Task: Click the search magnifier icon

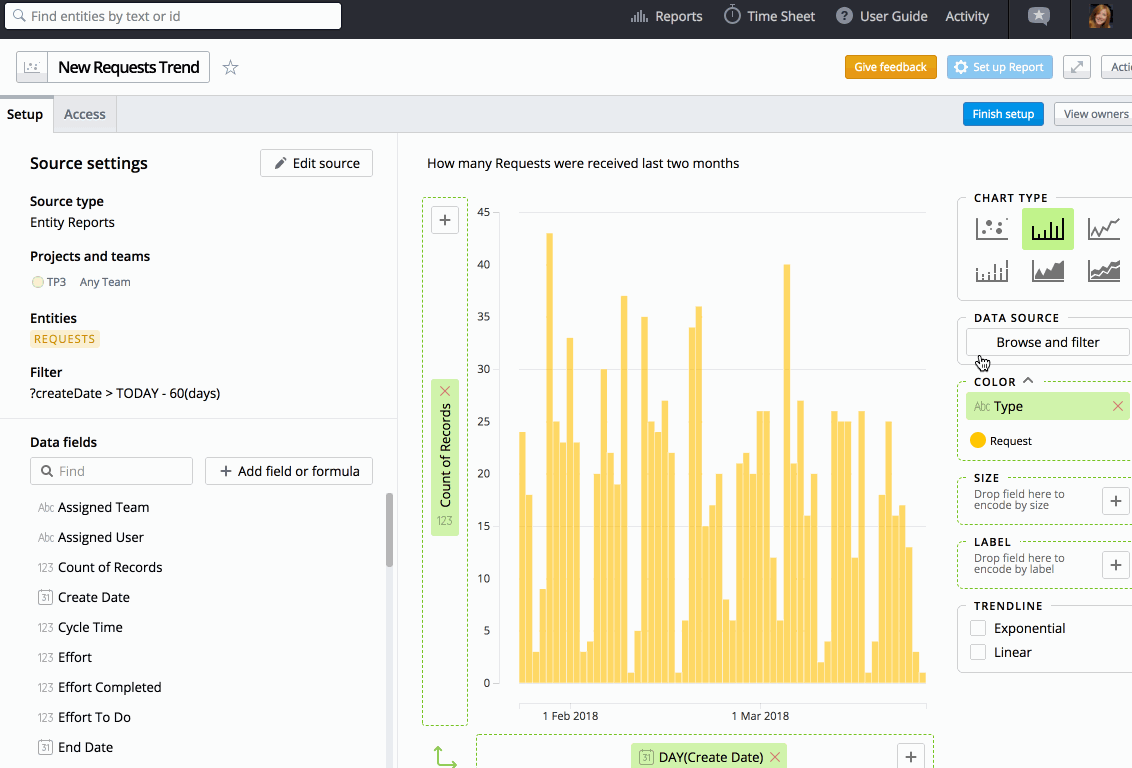Action: pos(19,16)
